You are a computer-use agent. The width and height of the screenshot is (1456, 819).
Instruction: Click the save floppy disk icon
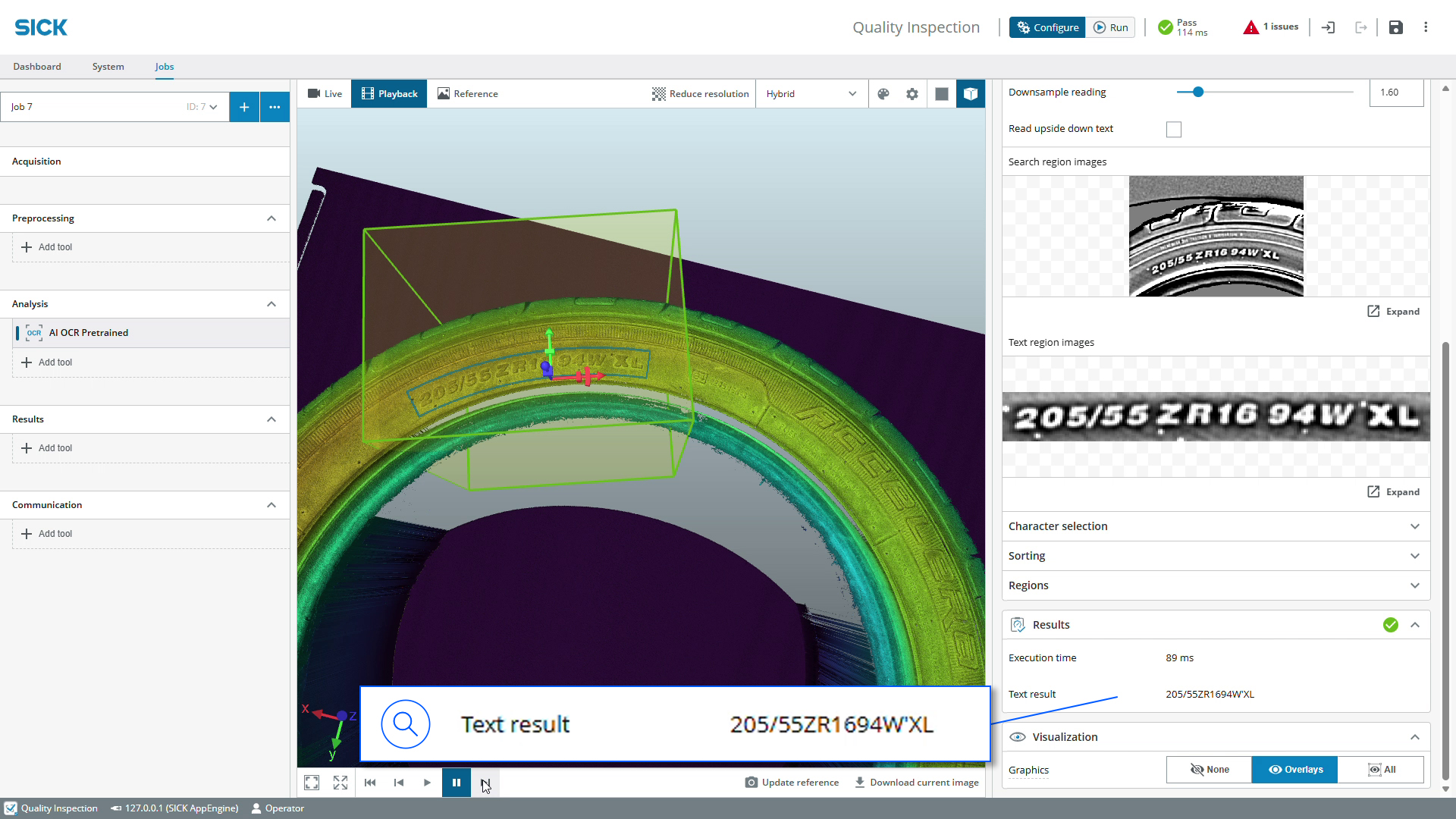click(x=1396, y=27)
